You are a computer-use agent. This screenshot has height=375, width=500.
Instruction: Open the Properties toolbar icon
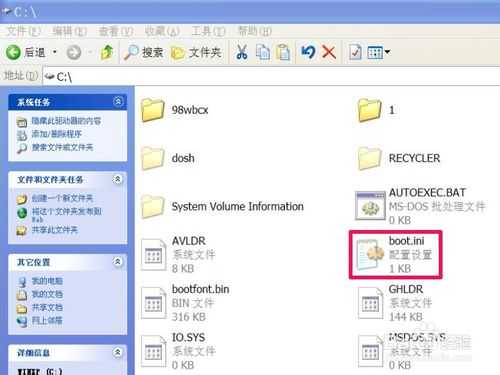coord(355,52)
